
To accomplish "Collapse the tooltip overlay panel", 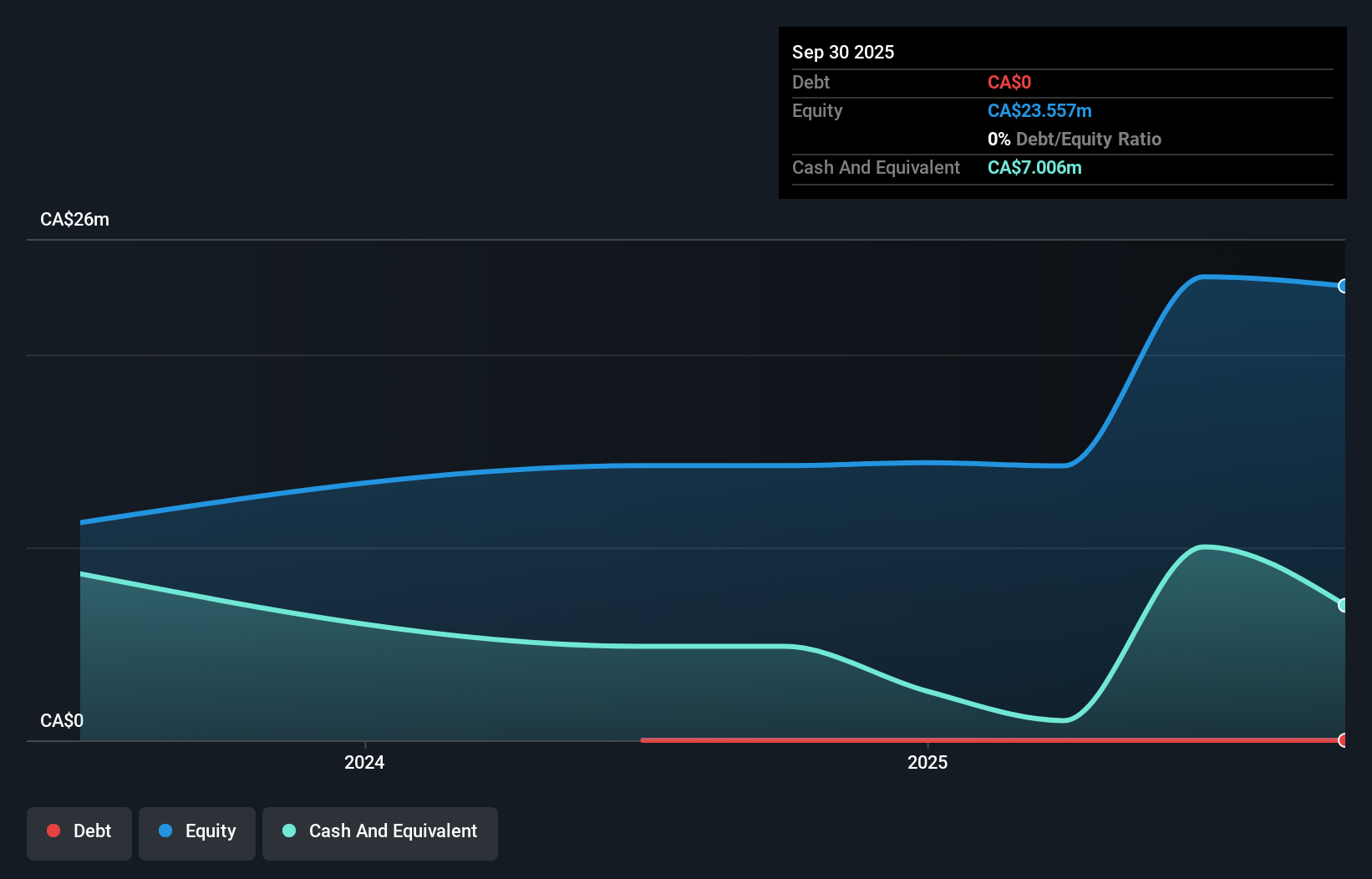I will 1061,113.
